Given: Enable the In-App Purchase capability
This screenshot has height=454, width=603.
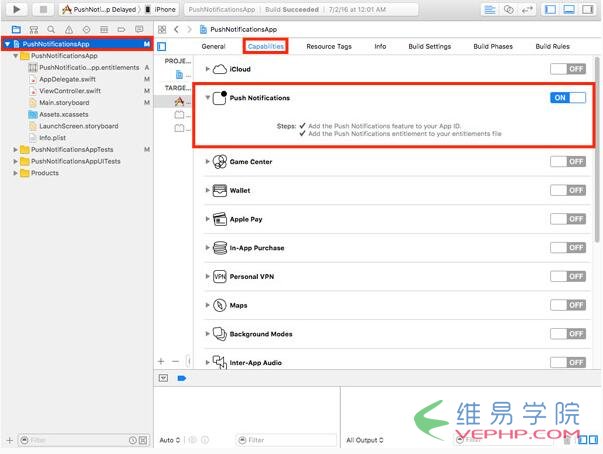Looking at the screenshot, I should point(568,248).
